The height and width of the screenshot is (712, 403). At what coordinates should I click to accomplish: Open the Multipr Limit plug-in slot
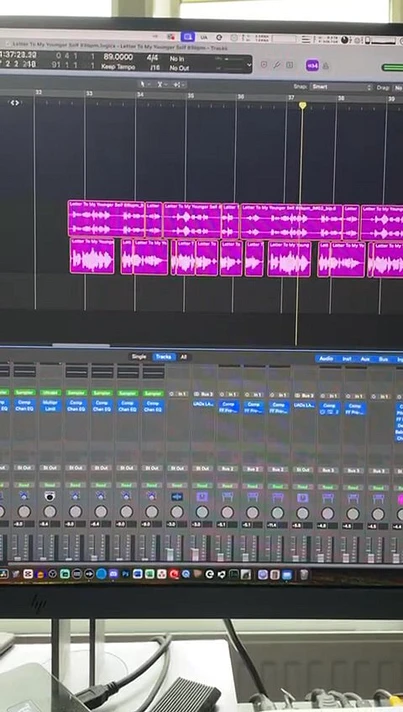[x=50, y=405]
